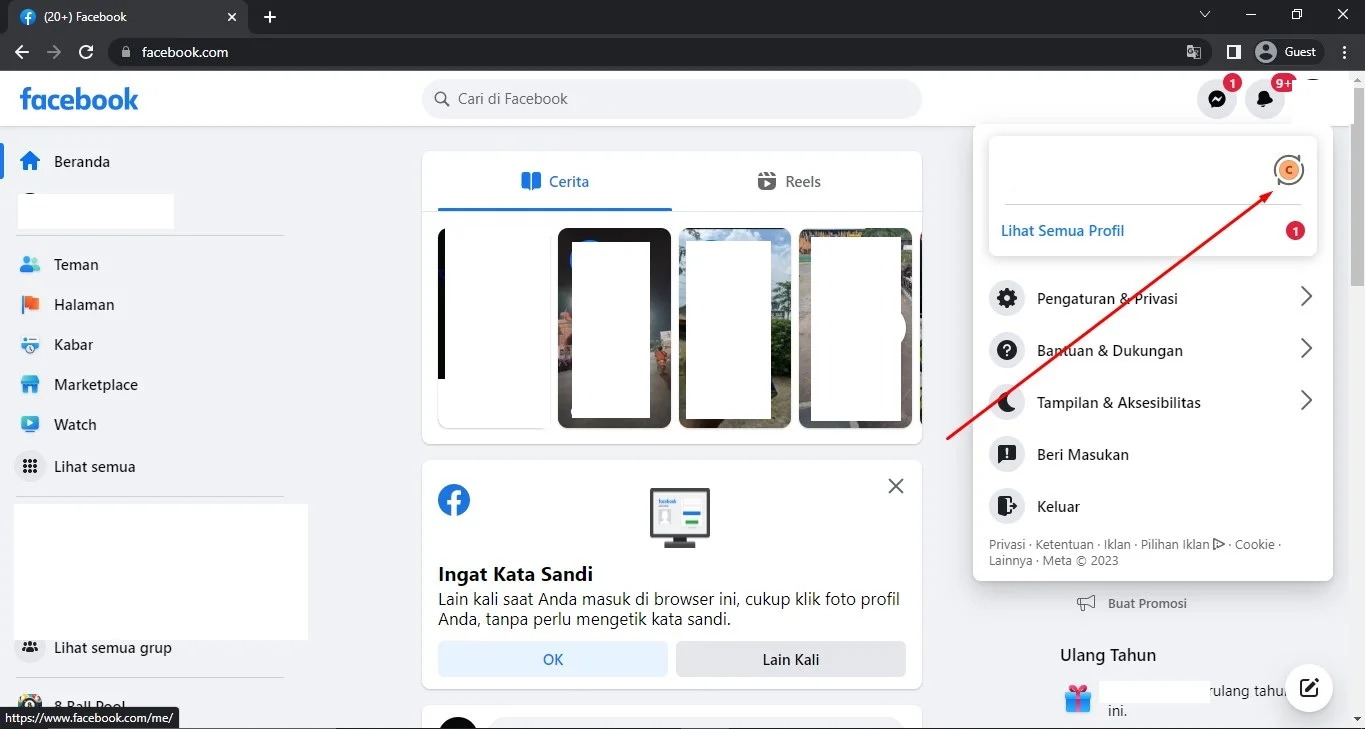Open the story thumbnail with night scene

pyautogui.click(x=614, y=328)
